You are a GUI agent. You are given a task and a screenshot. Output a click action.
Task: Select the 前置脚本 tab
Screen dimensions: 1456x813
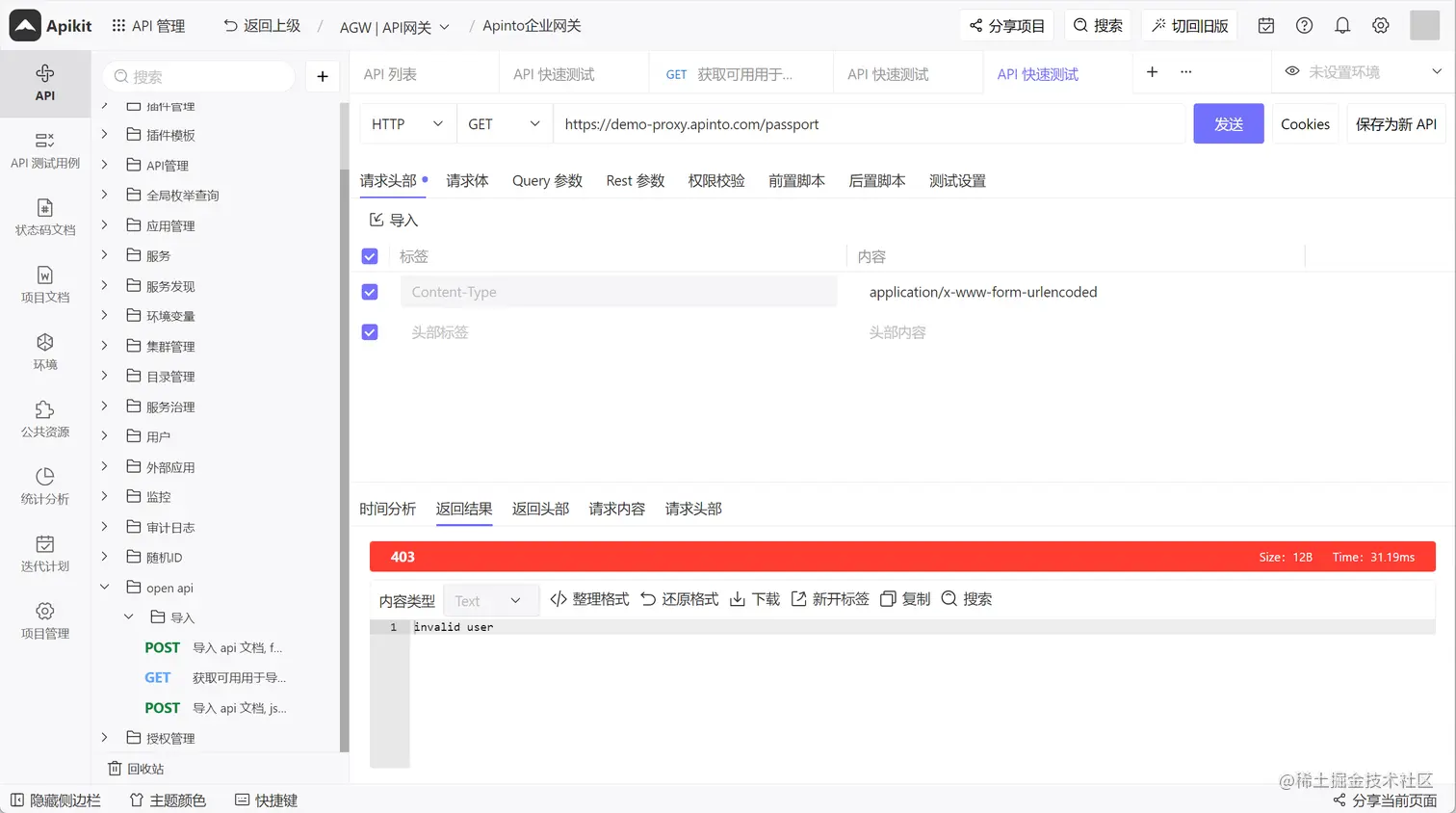[x=796, y=181]
